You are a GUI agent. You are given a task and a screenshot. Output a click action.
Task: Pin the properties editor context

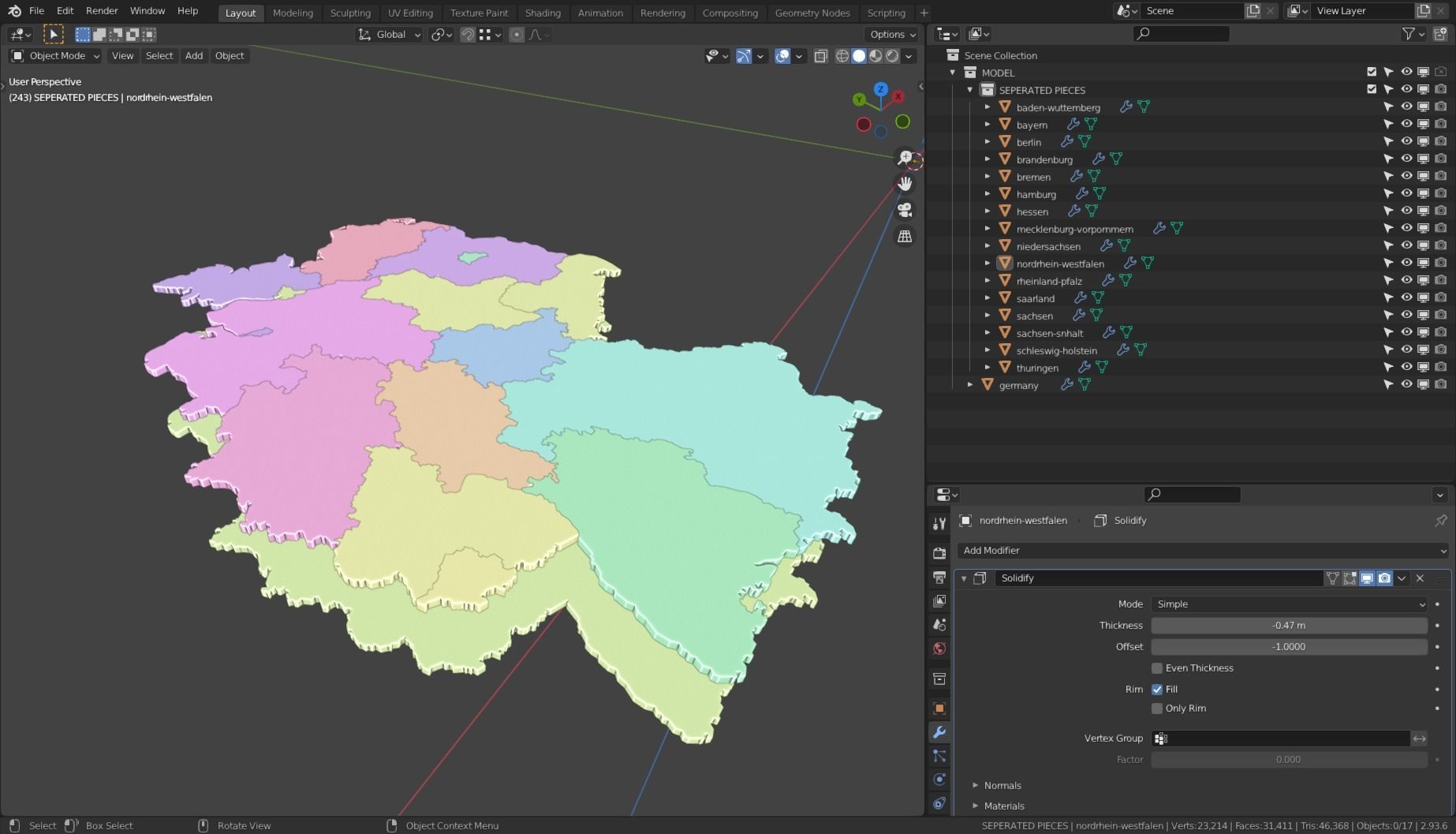pos(1440,520)
